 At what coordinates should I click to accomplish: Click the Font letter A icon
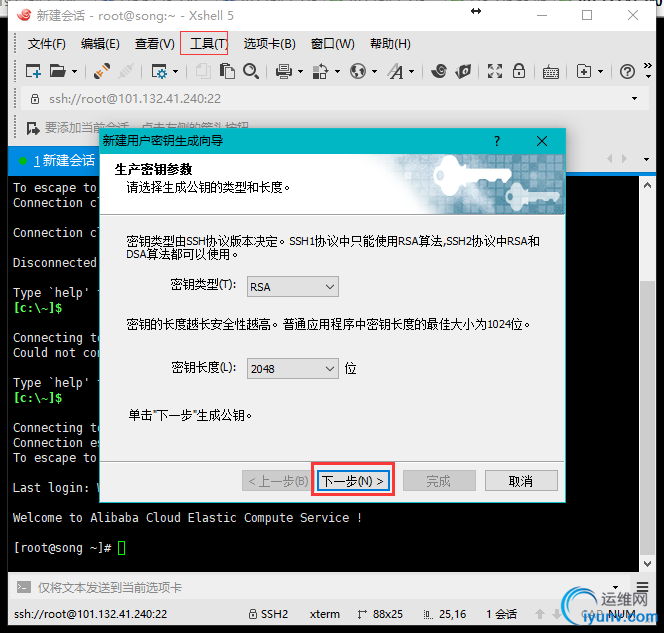tap(396, 71)
